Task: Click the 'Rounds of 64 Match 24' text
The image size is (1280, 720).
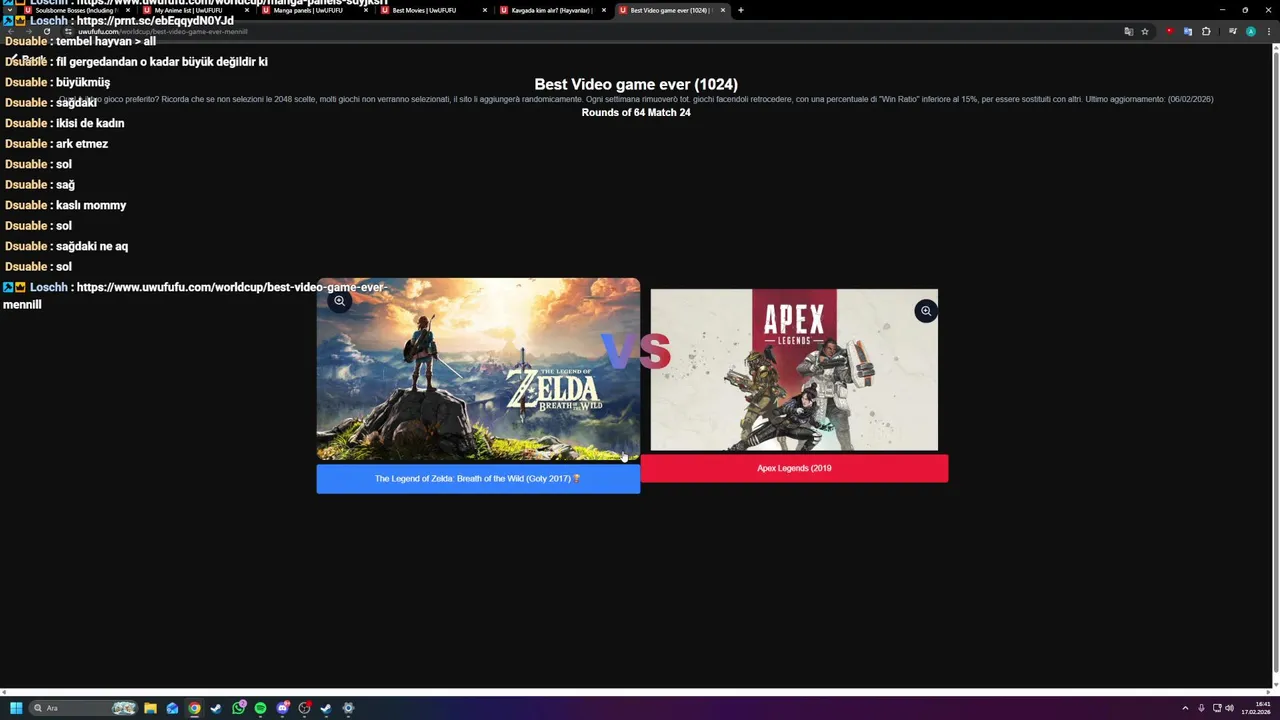Action: [636, 112]
